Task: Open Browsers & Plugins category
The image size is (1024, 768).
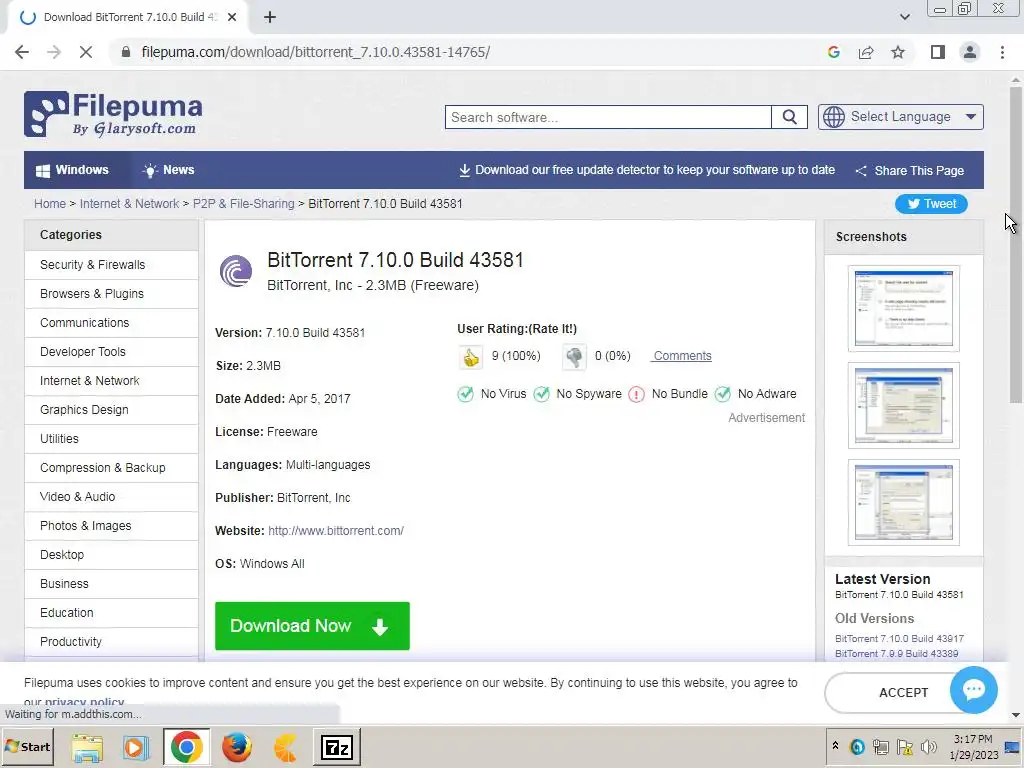Action: tap(111, 294)
